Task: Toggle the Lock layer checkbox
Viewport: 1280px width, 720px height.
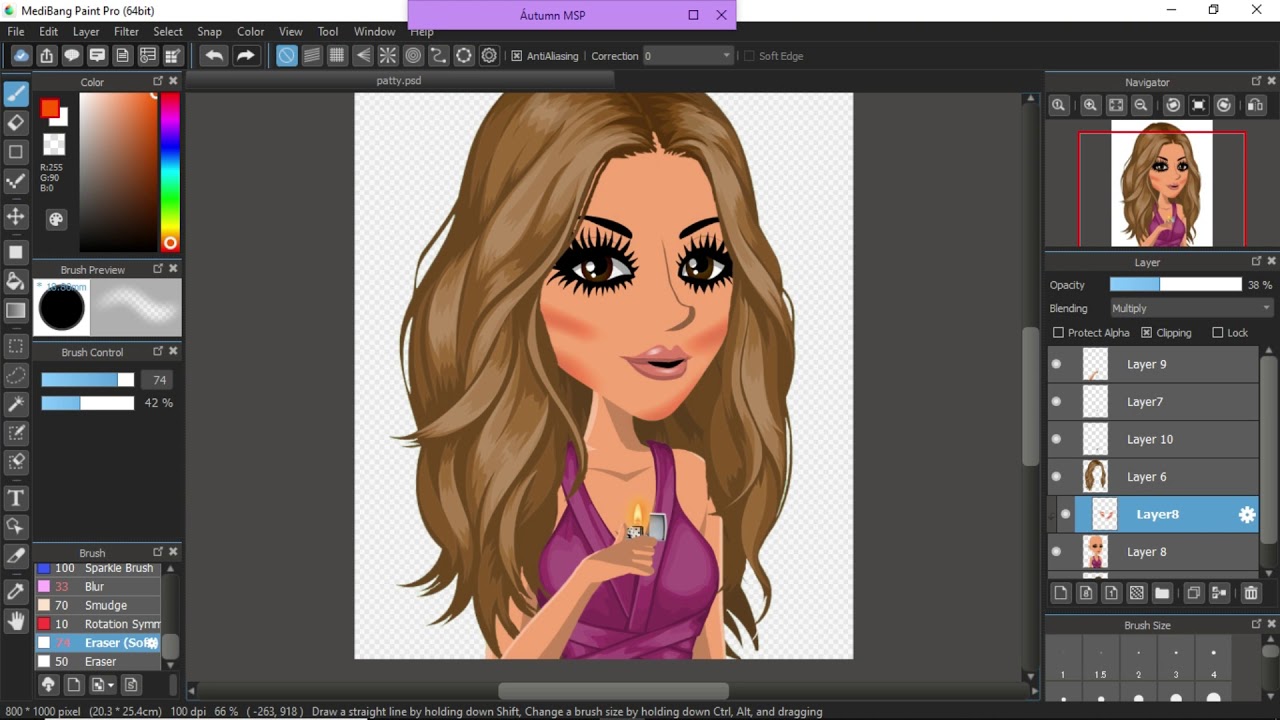Action: tap(1218, 333)
